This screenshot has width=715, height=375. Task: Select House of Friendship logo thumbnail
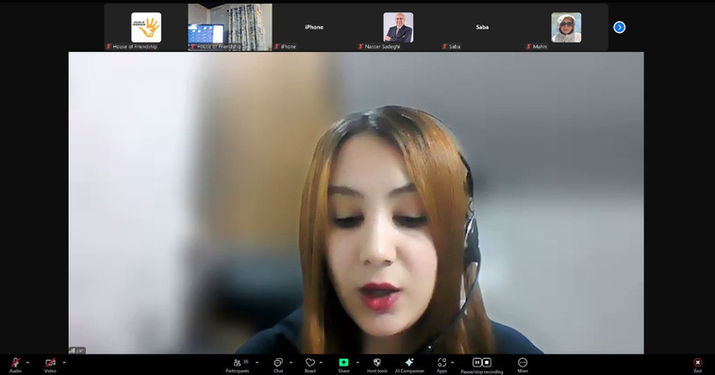coord(146,27)
